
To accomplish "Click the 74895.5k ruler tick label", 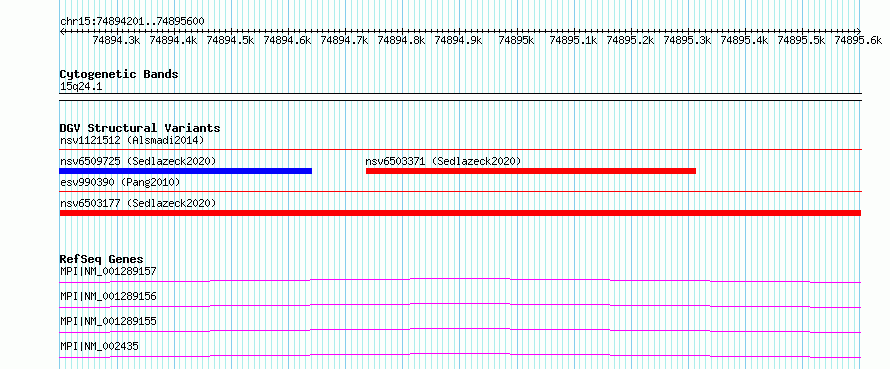I will (x=801, y=40).
